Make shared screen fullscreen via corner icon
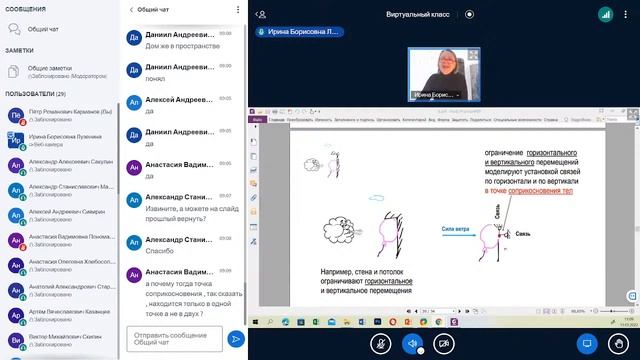 633,114
